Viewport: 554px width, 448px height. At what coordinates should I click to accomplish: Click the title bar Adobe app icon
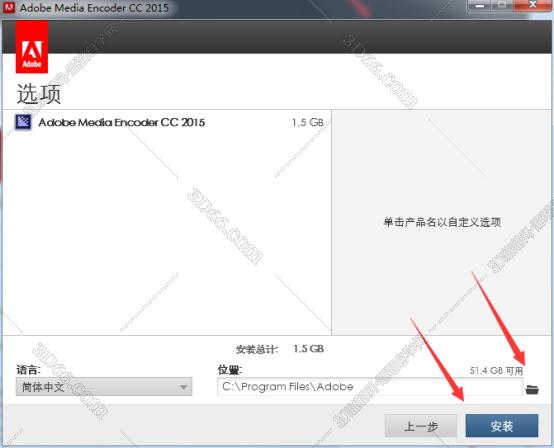[9, 7]
